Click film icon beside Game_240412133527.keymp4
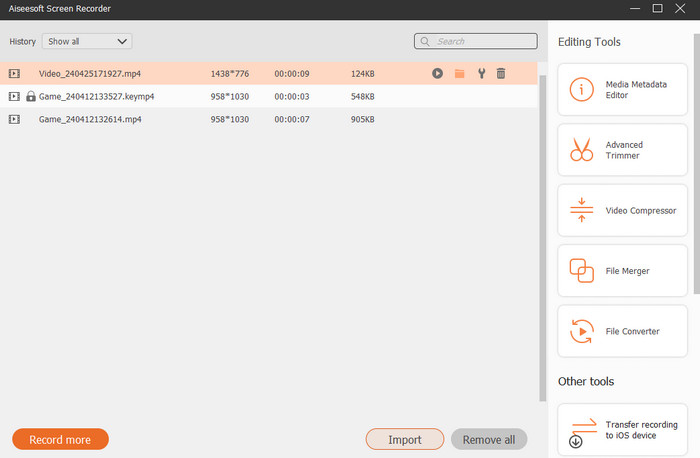Viewport: 700px width, 458px height. pos(14,96)
